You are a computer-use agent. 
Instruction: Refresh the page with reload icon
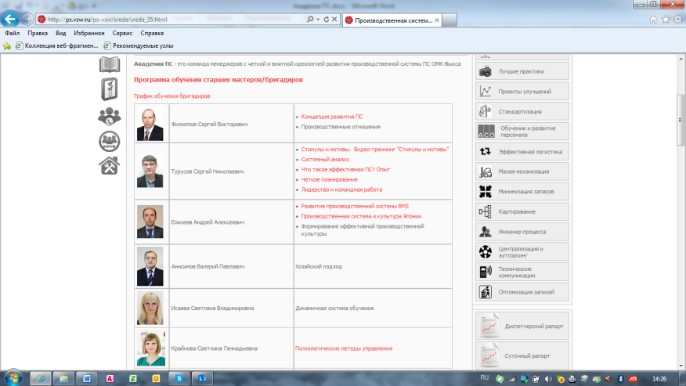[x=326, y=19]
